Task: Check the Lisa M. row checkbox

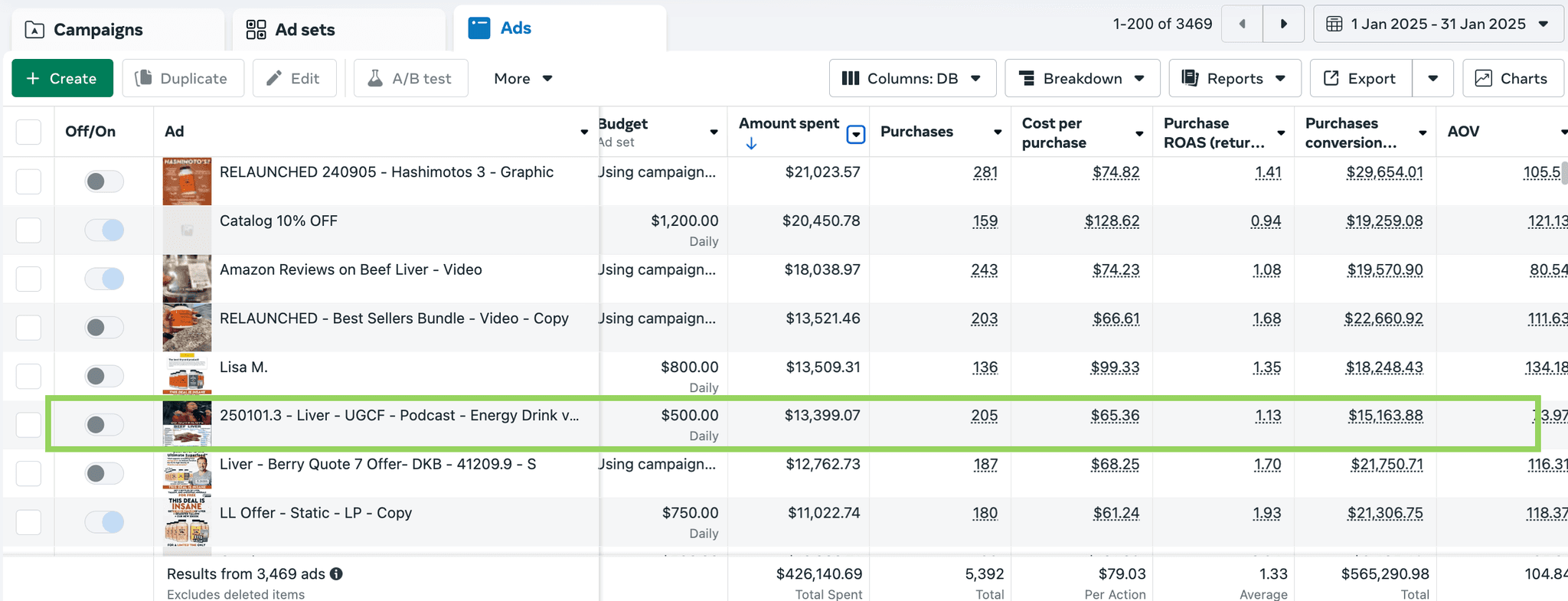Action: (28, 376)
